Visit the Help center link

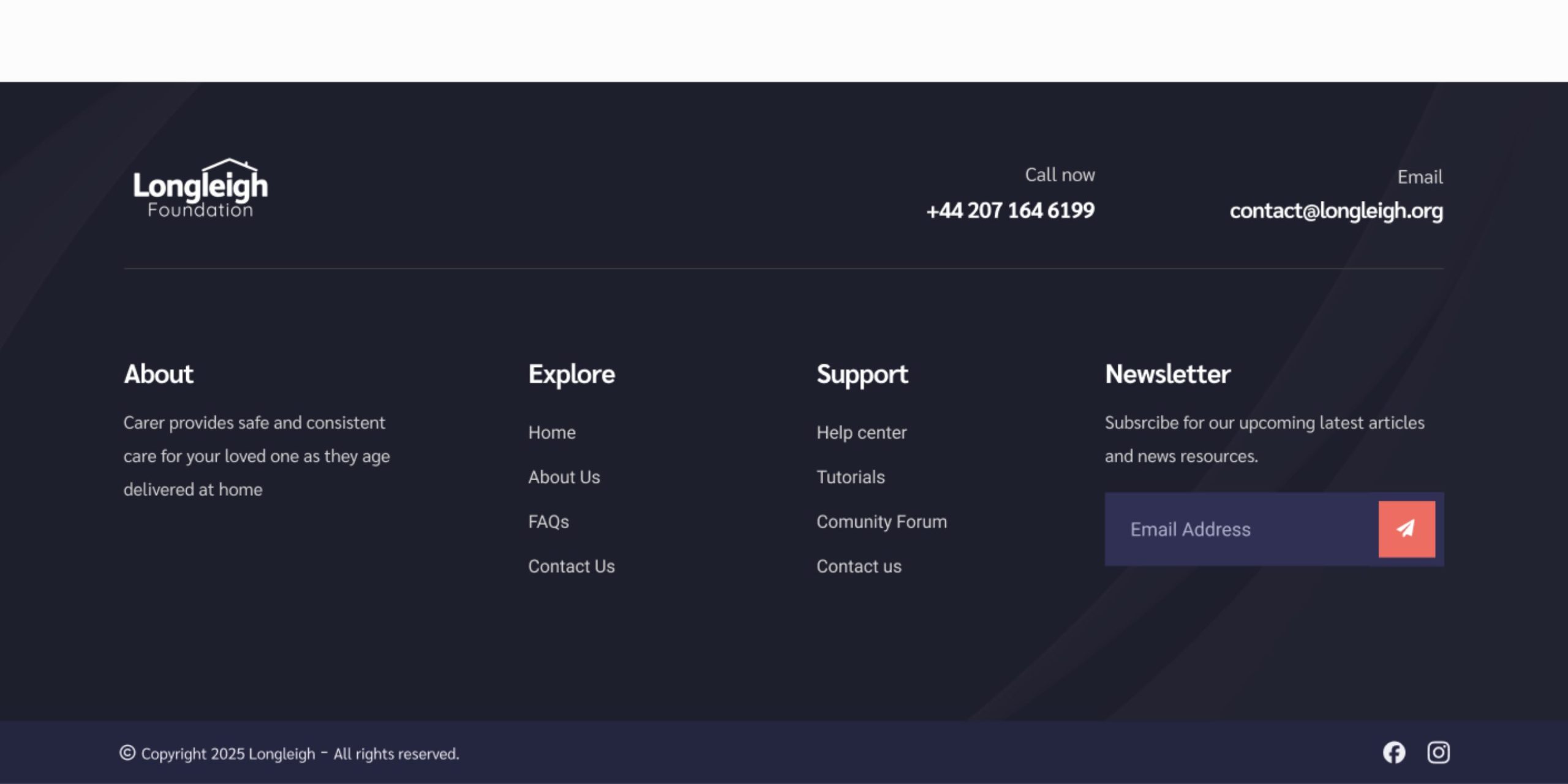coord(861,432)
